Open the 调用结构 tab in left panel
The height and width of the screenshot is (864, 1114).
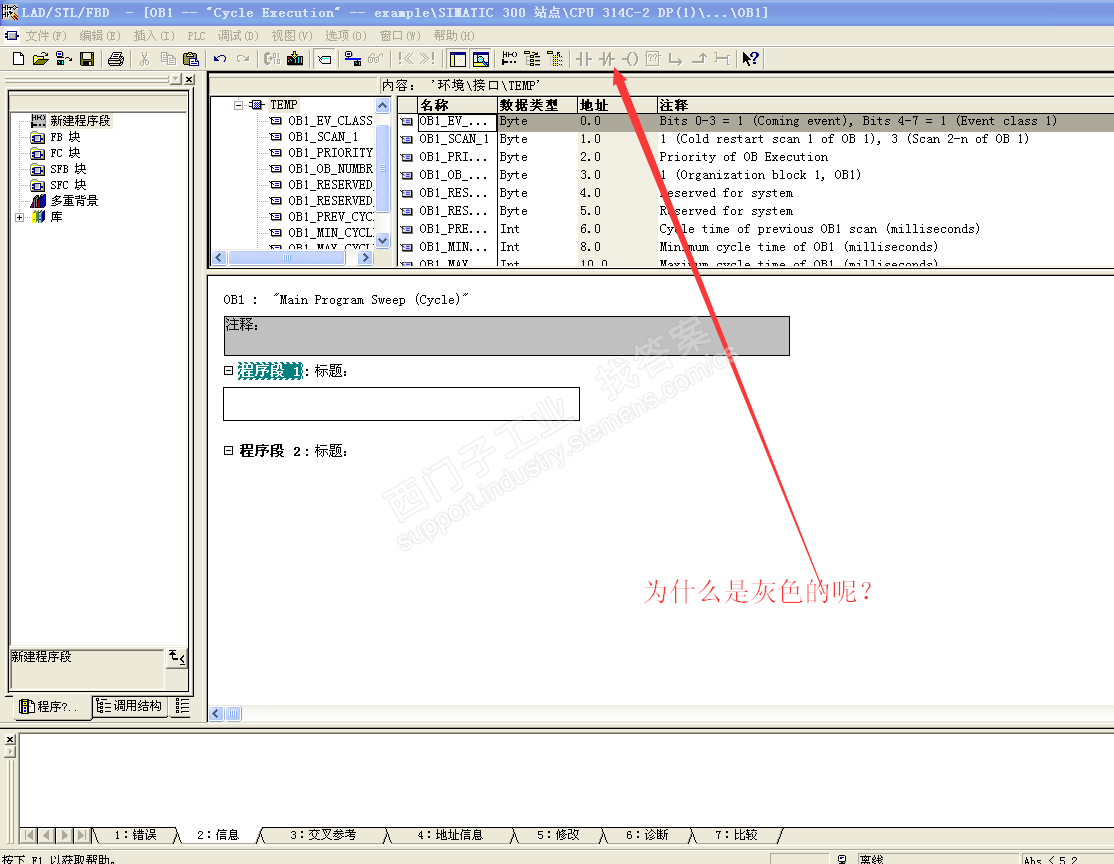pyautogui.click(x=130, y=706)
